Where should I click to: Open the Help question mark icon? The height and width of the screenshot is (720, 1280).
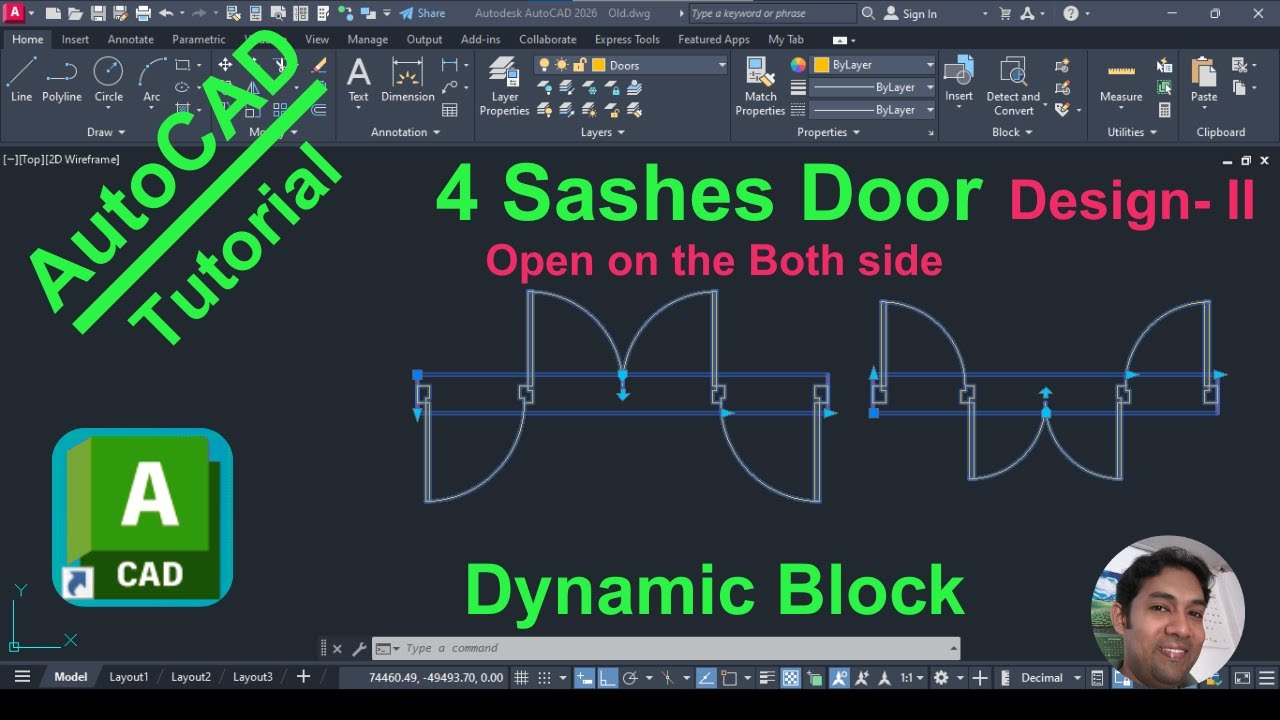[1071, 13]
